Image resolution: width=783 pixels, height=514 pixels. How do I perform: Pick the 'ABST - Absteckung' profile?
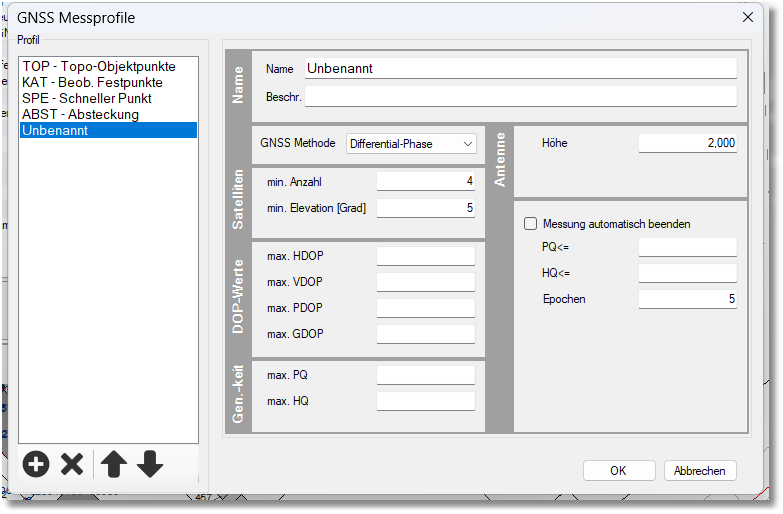coord(80,115)
